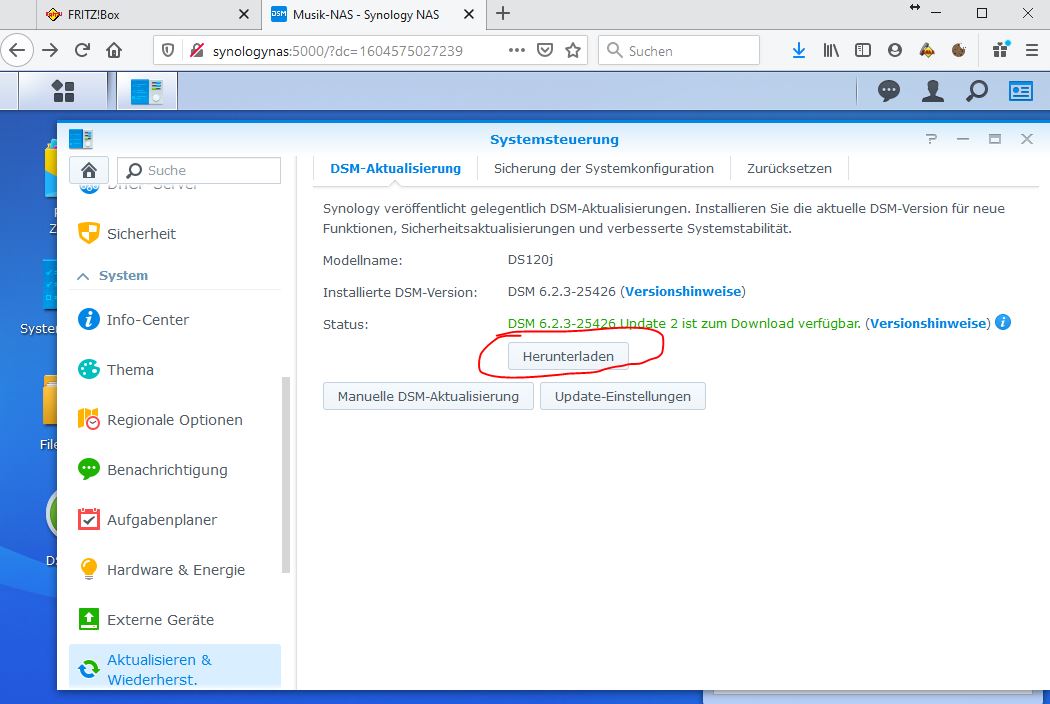Click the Herunterladen button

click(x=568, y=356)
